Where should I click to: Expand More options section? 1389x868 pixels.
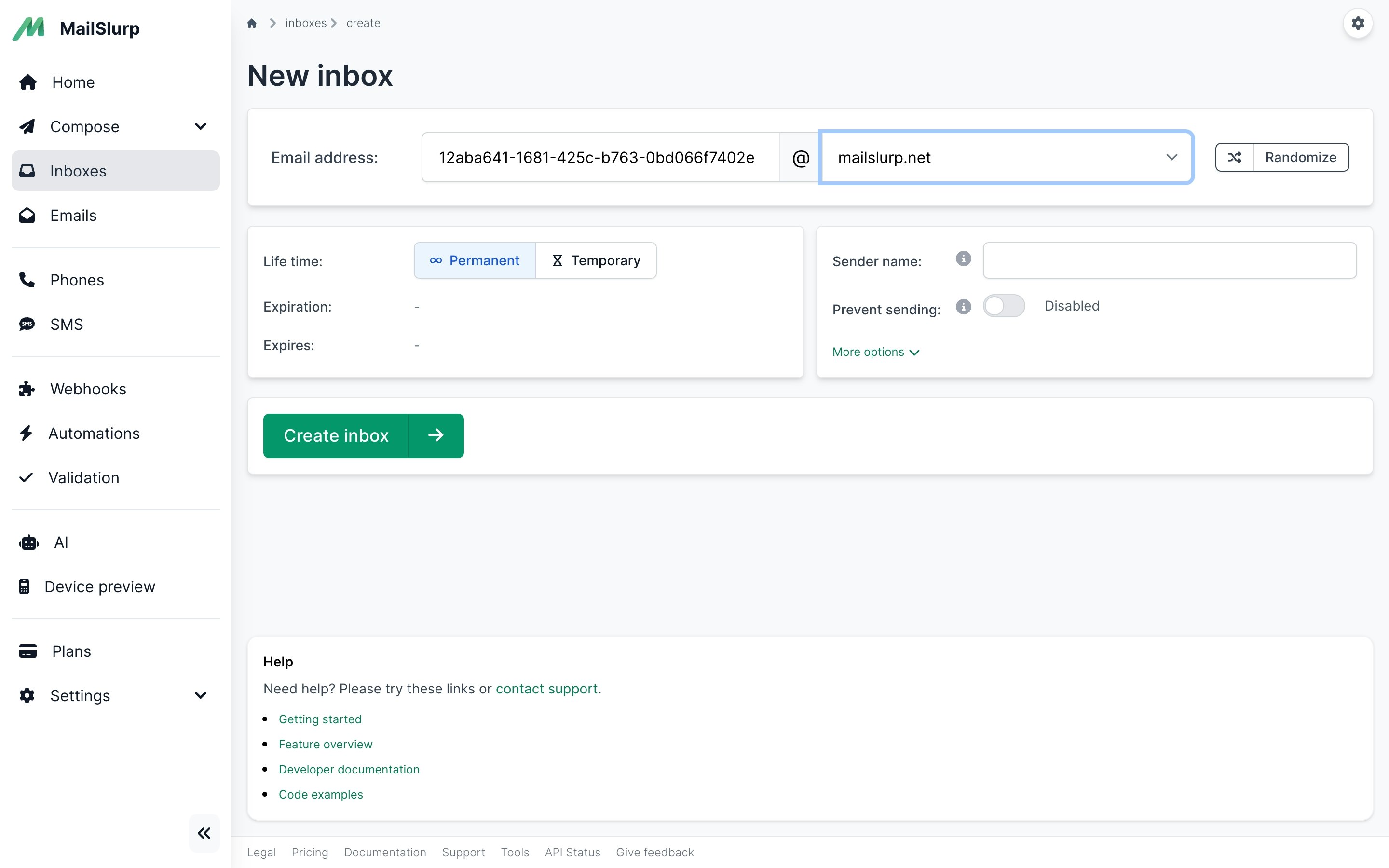click(x=875, y=352)
